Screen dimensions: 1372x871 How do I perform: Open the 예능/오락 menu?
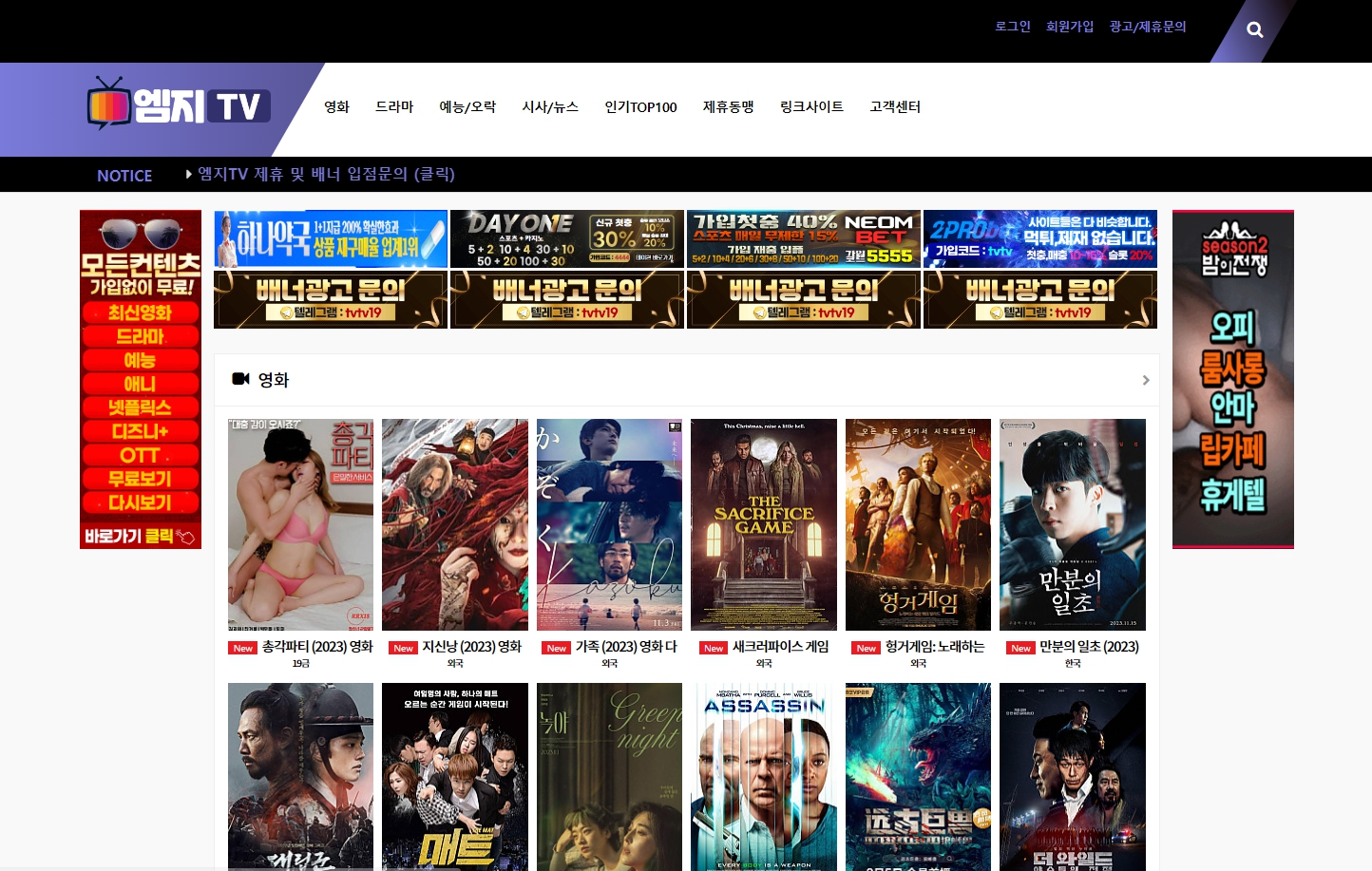(x=467, y=107)
